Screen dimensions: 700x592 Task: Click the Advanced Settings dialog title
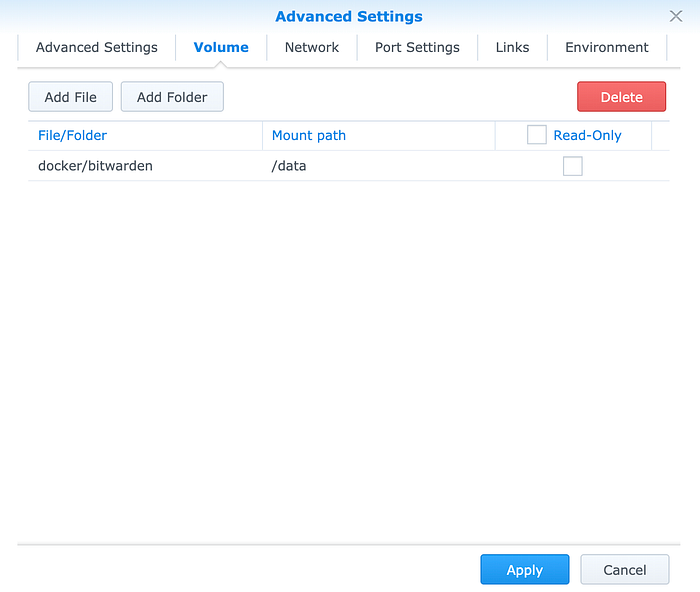point(349,16)
